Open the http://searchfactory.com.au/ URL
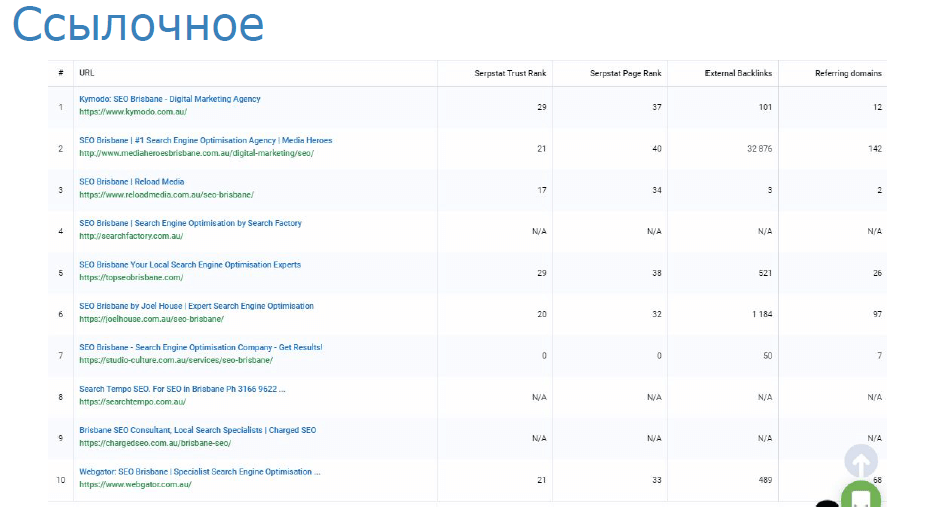This screenshot has height=510, width=936. pos(131,236)
